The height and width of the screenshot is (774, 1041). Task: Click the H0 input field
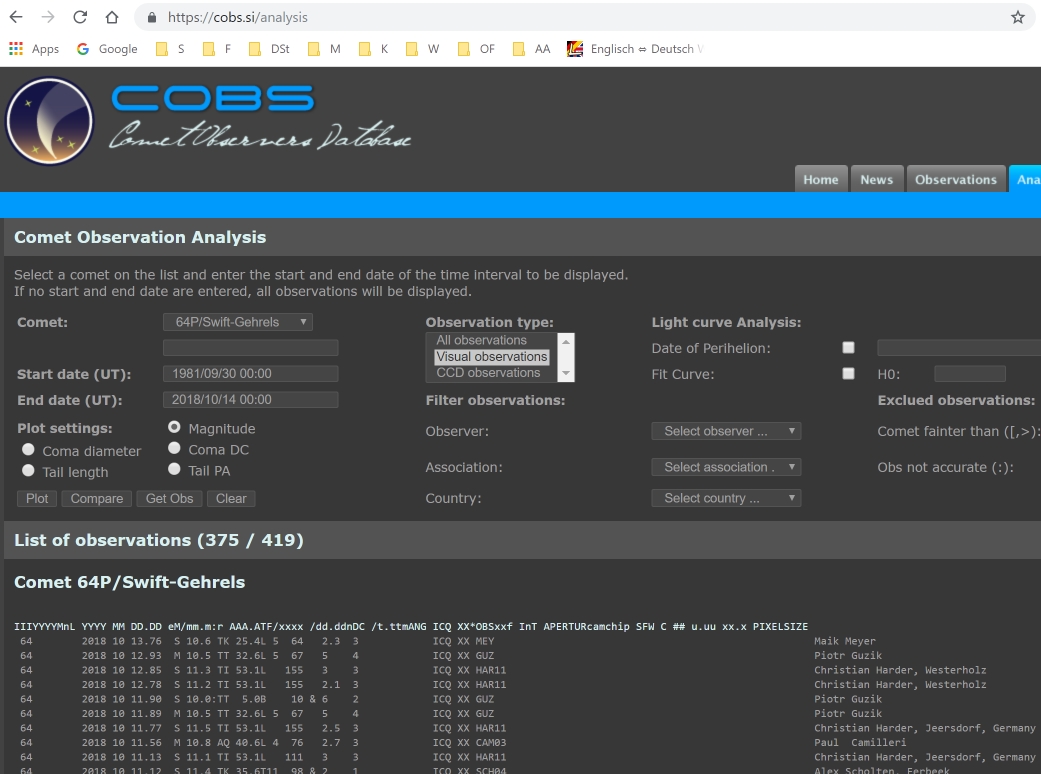(969, 374)
